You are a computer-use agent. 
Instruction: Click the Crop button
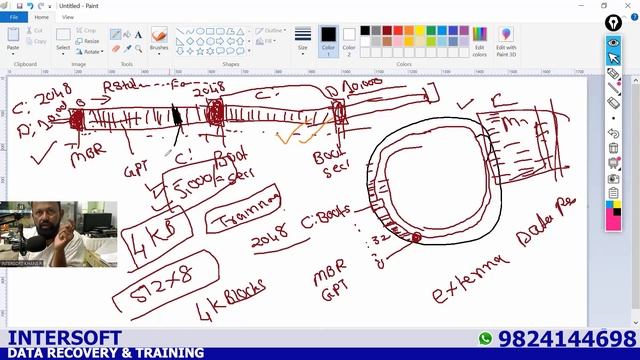86,31
